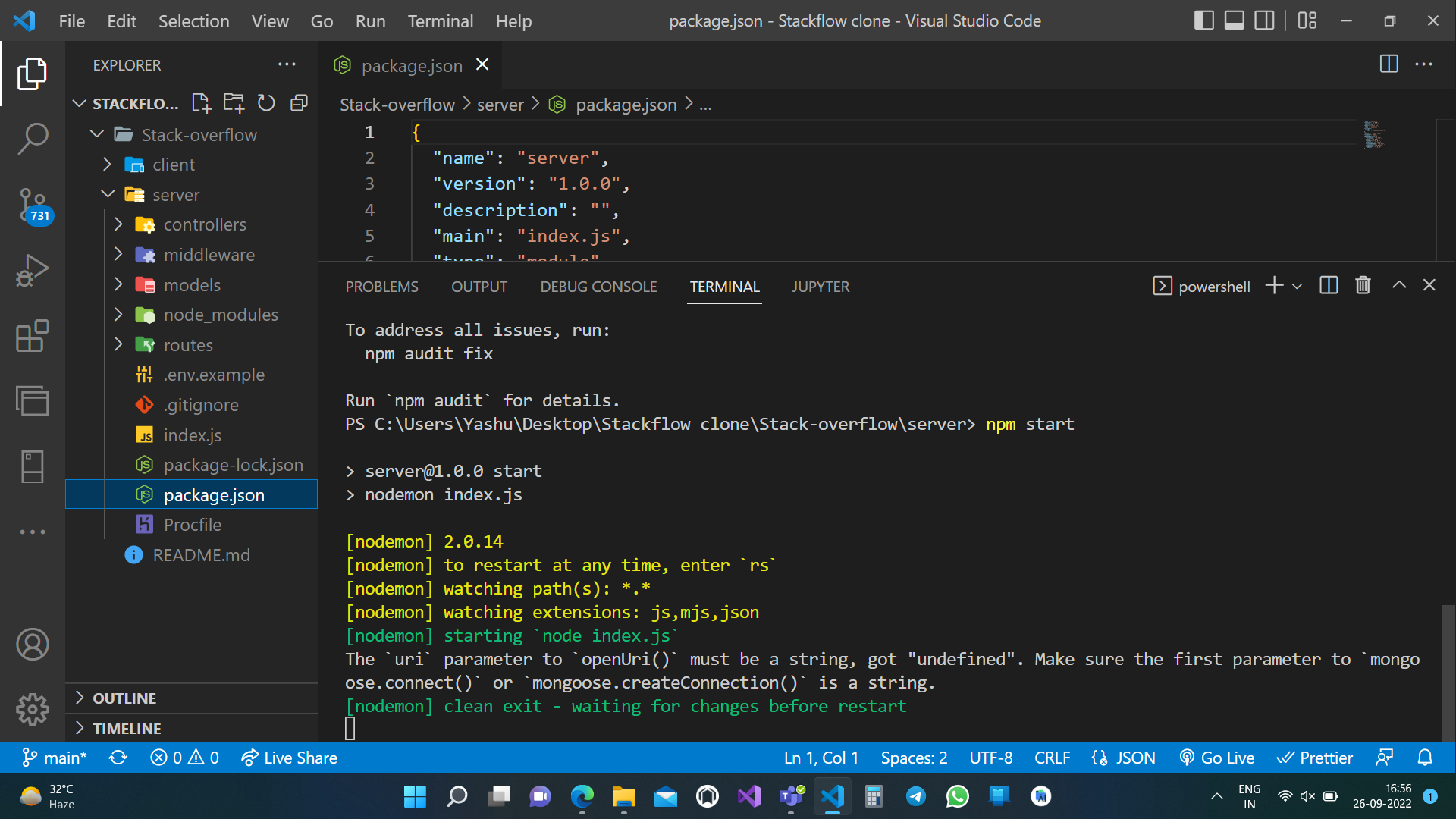This screenshot has height=819, width=1456.
Task: Open Run and Debug view
Action: coord(32,270)
